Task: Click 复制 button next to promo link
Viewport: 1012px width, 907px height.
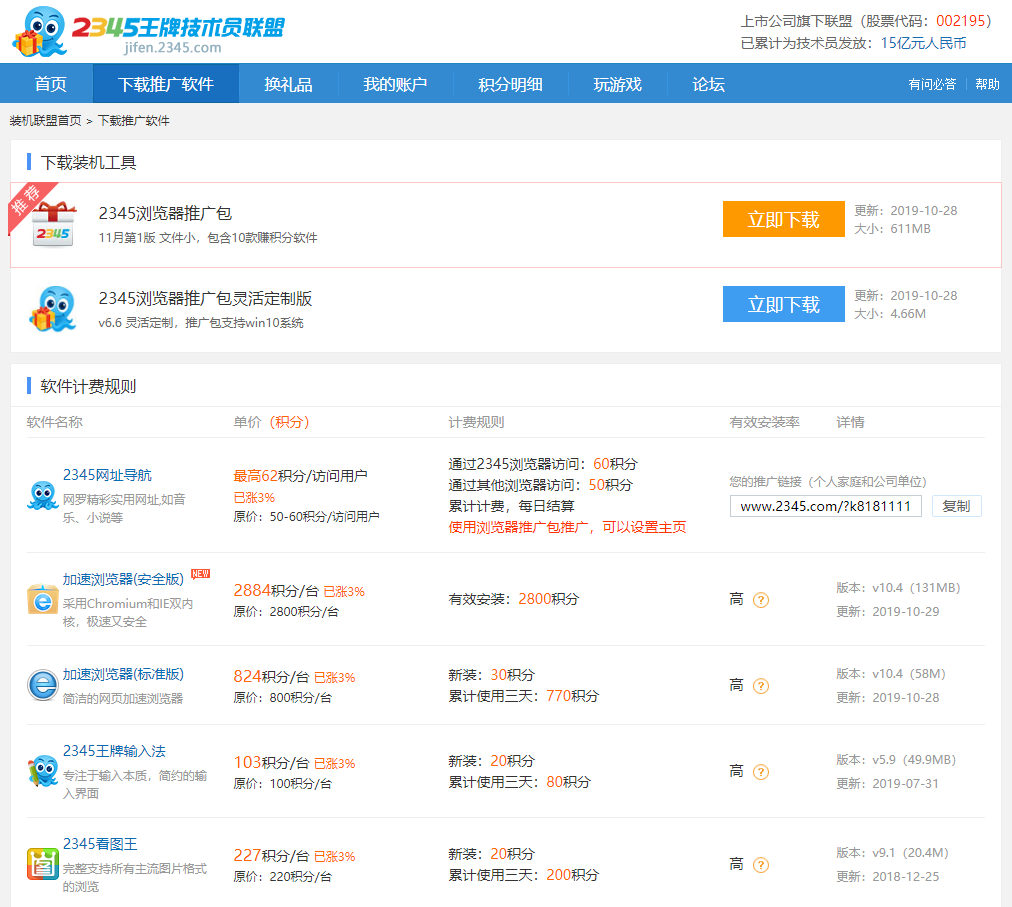Action: click(956, 506)
